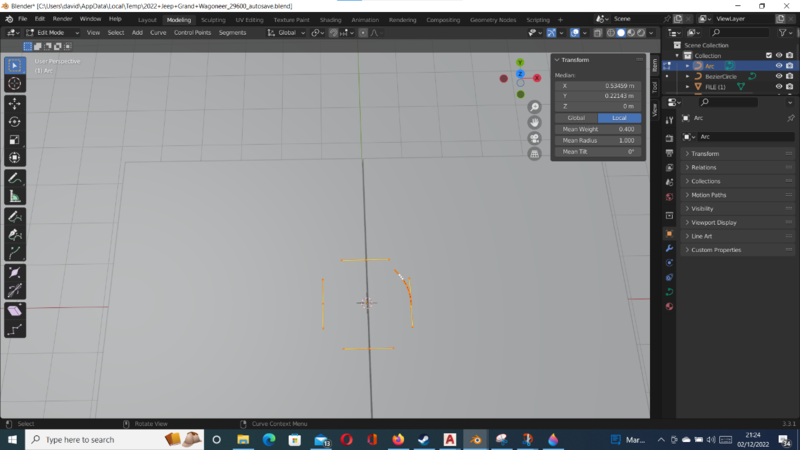Viewport: 800px width, 450px height.
Task: Switch to orthographic grid view icon
Action: [535, 154]
